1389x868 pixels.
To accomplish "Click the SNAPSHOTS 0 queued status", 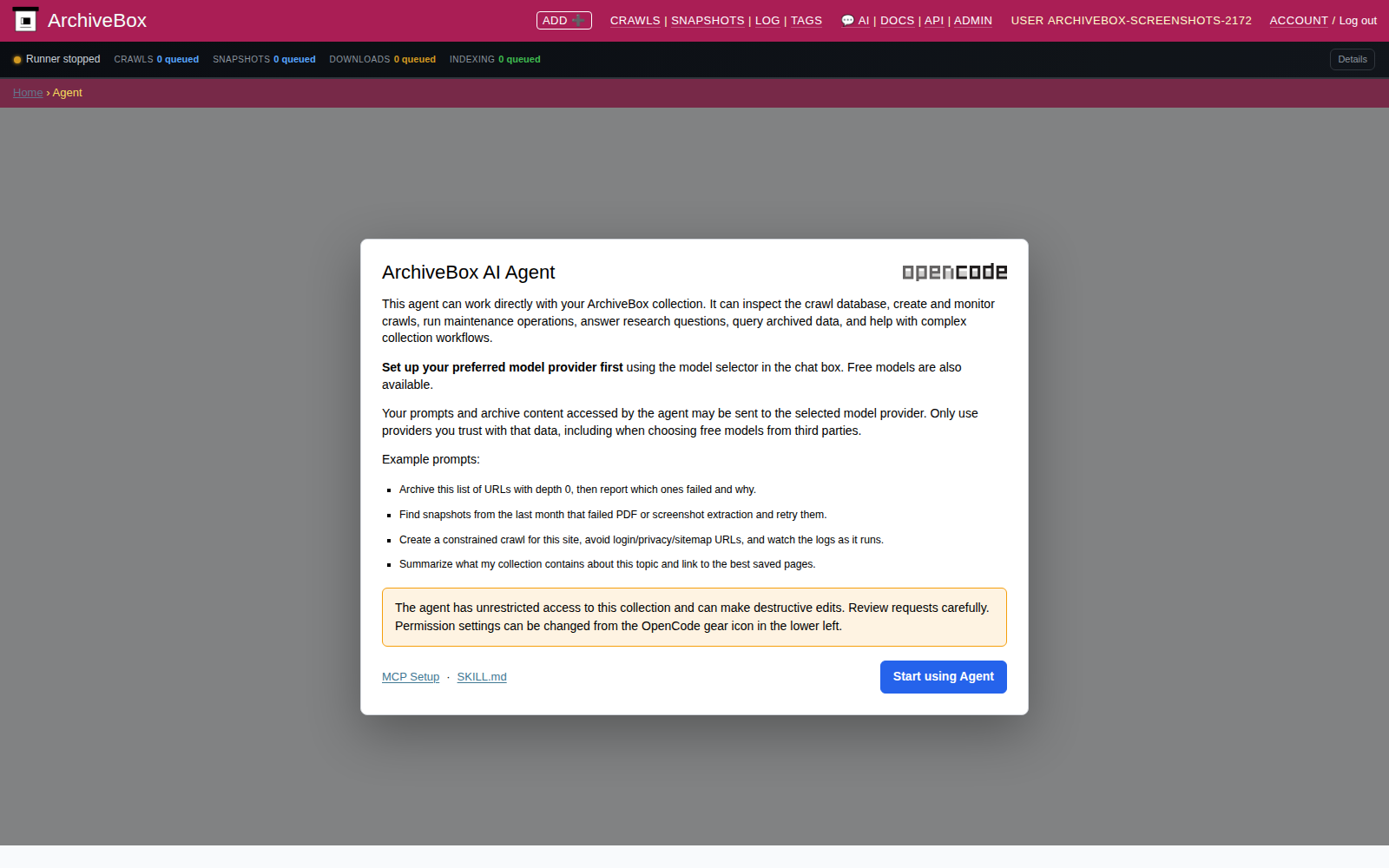I will 264,59.
